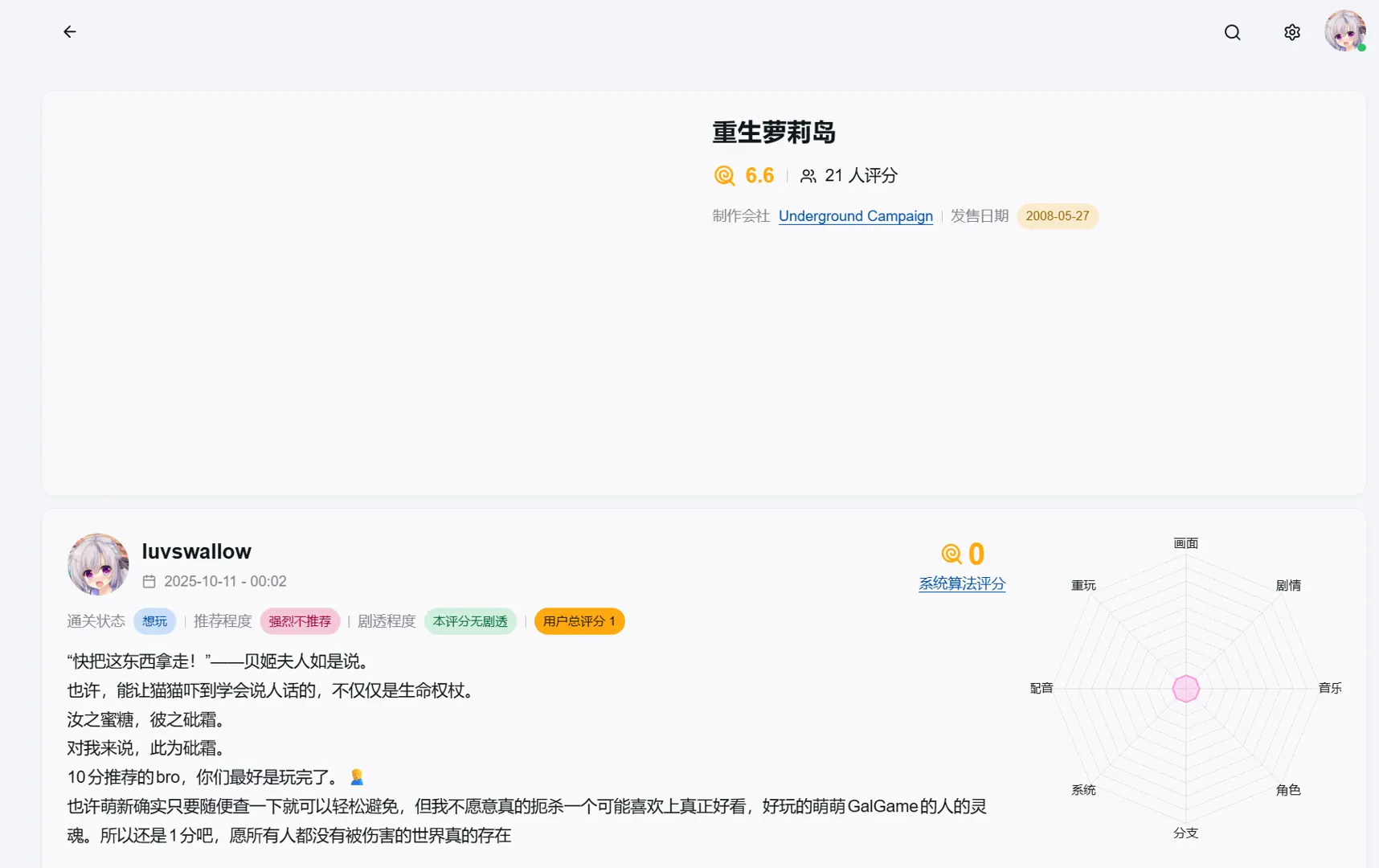Open luvswallow's profile avatar
This screenshot has width=1379, height=868.
click(98, 564)
